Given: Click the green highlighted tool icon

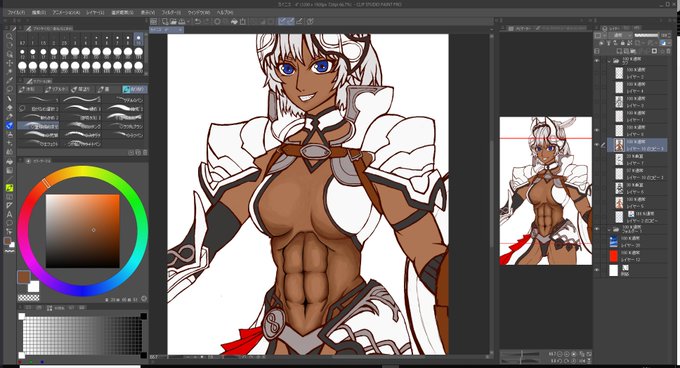Looking at the screenshot, I should pyautogui.click(x=10, y=188).
